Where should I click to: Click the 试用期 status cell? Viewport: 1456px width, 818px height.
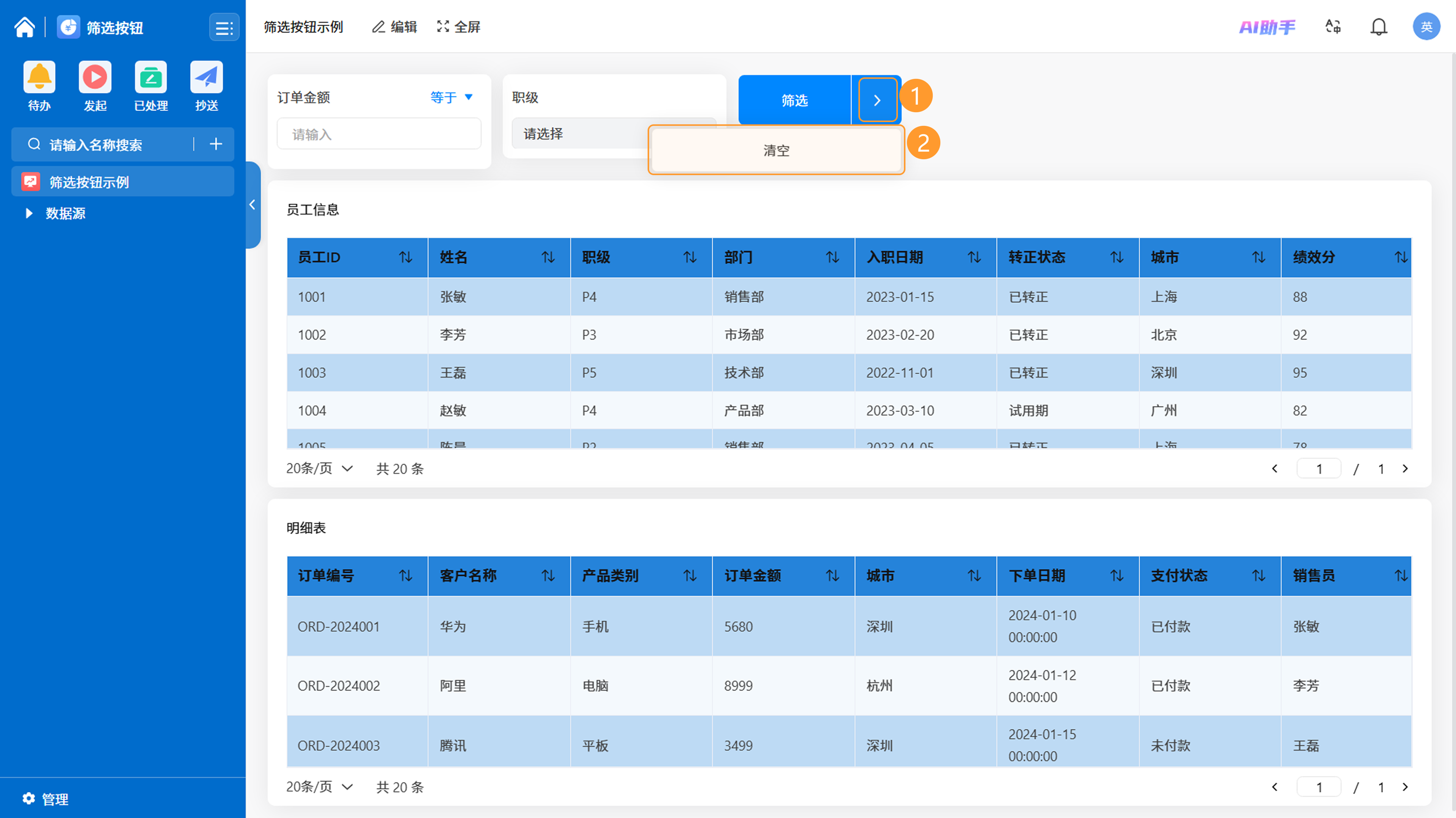(1068, 410)
